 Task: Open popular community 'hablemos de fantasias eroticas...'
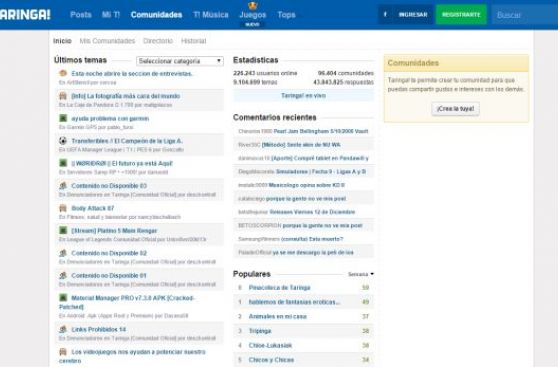294,302
